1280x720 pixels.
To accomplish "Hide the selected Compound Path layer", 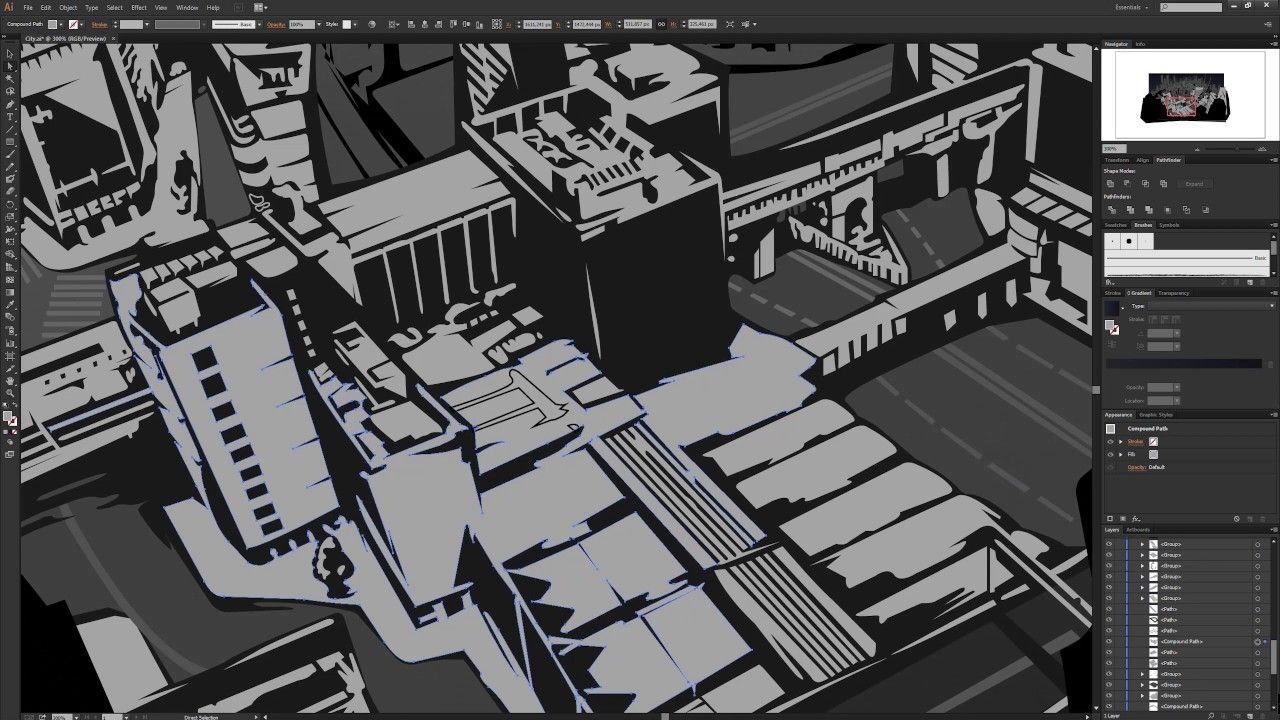I will pyautogui.click(x=1109, y=641).
